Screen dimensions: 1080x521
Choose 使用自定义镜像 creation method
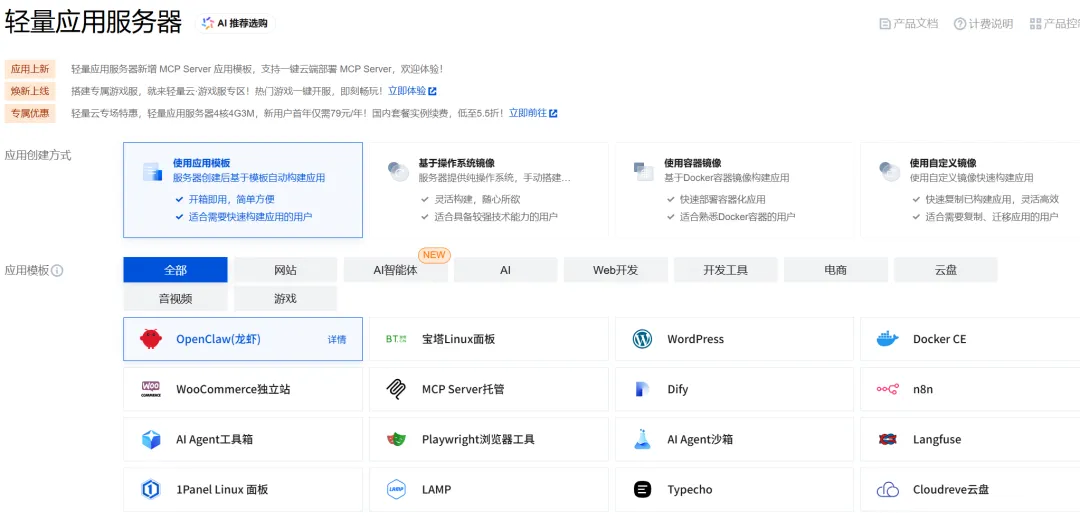970,190
